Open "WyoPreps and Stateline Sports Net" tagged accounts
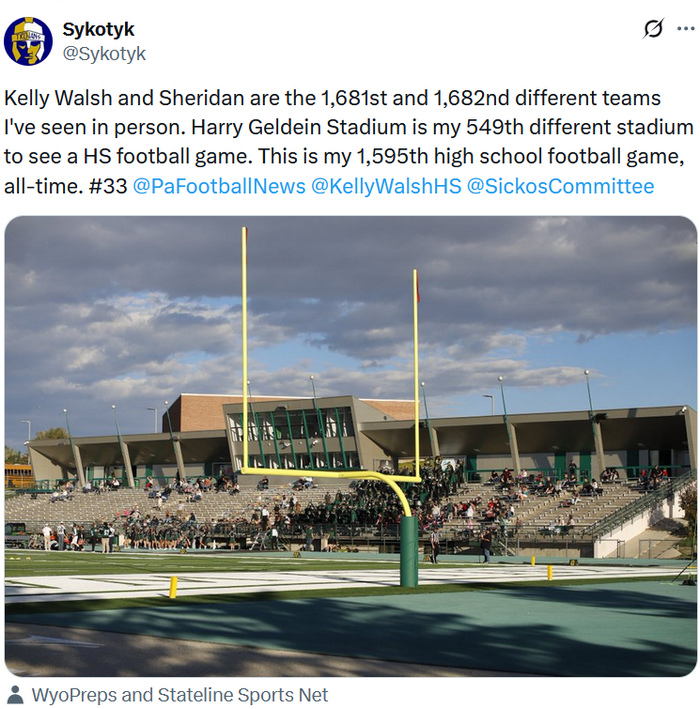Screen dimensions: 700x709 (180, 695)
